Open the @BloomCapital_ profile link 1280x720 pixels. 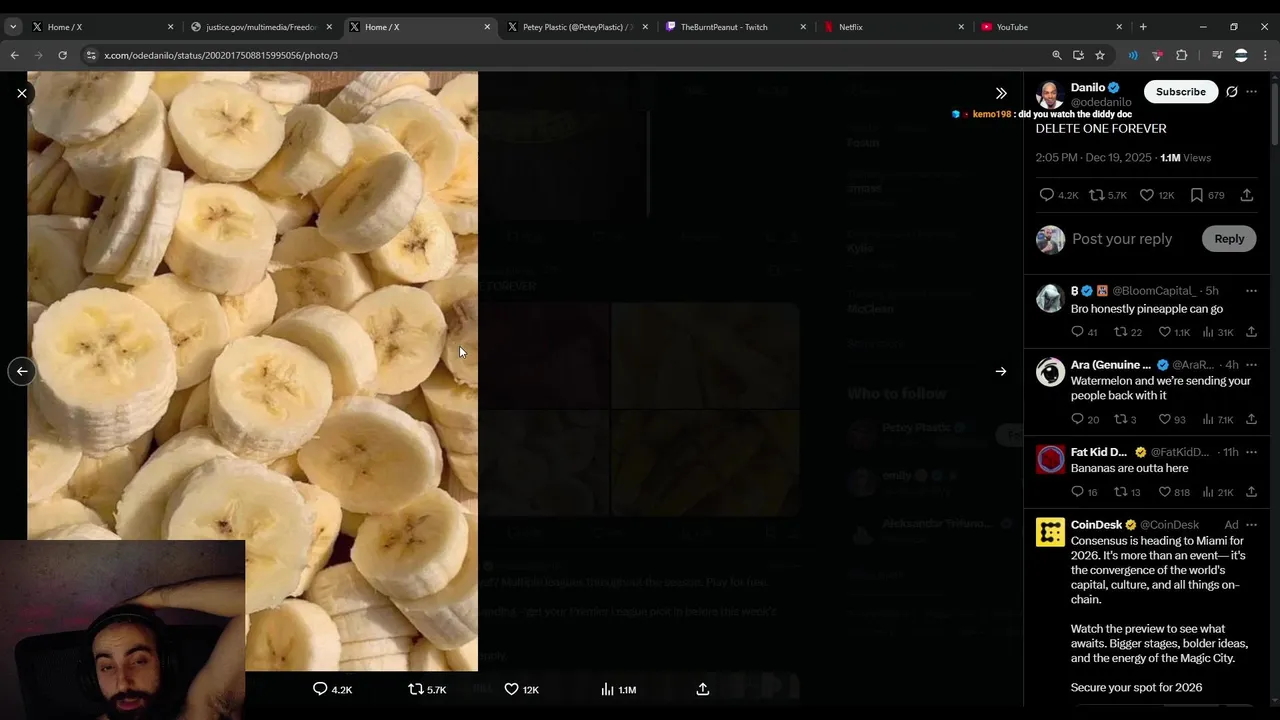tap(1154, 291)
